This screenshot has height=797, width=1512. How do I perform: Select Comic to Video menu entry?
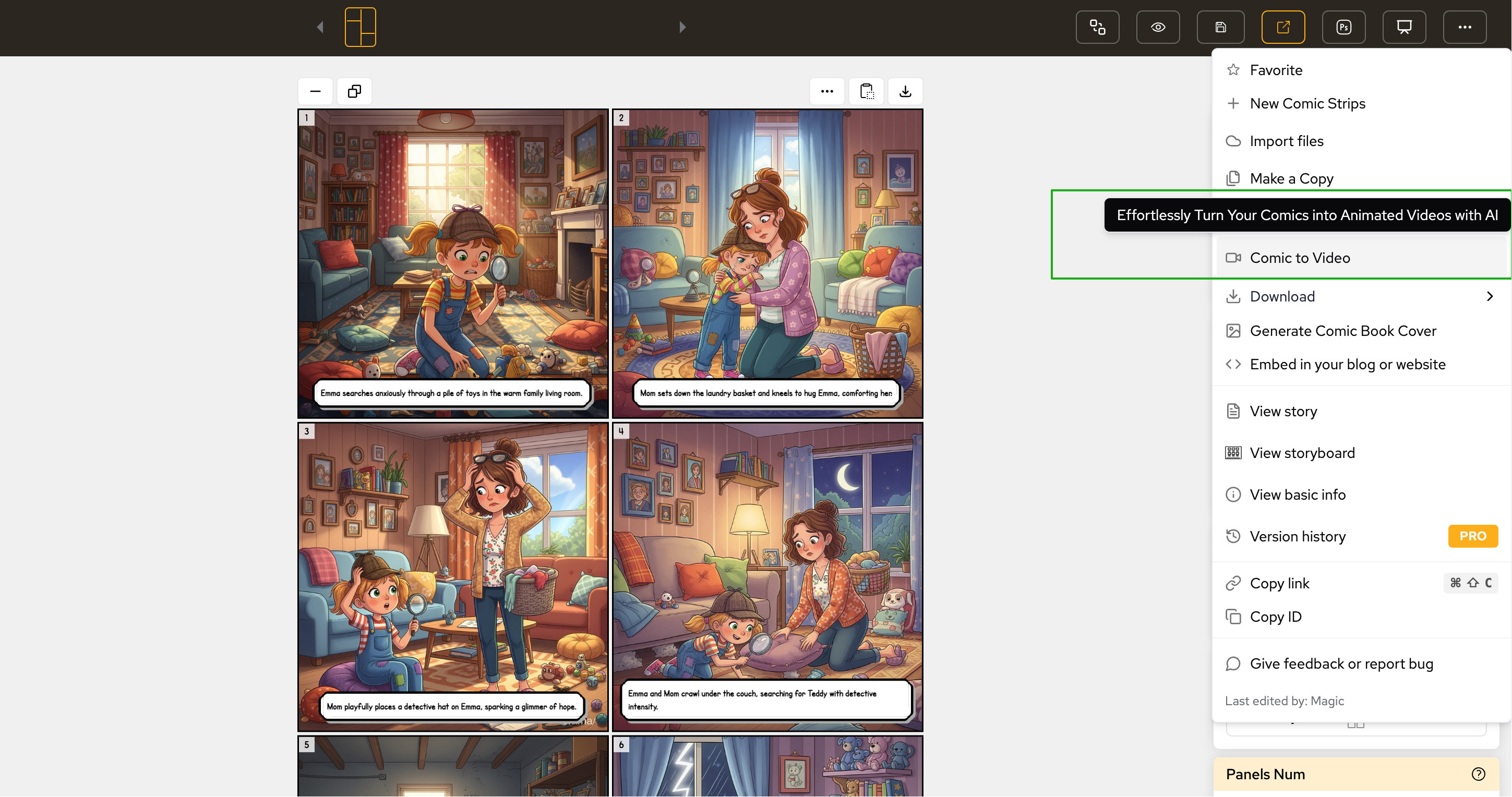(1300, 258)
